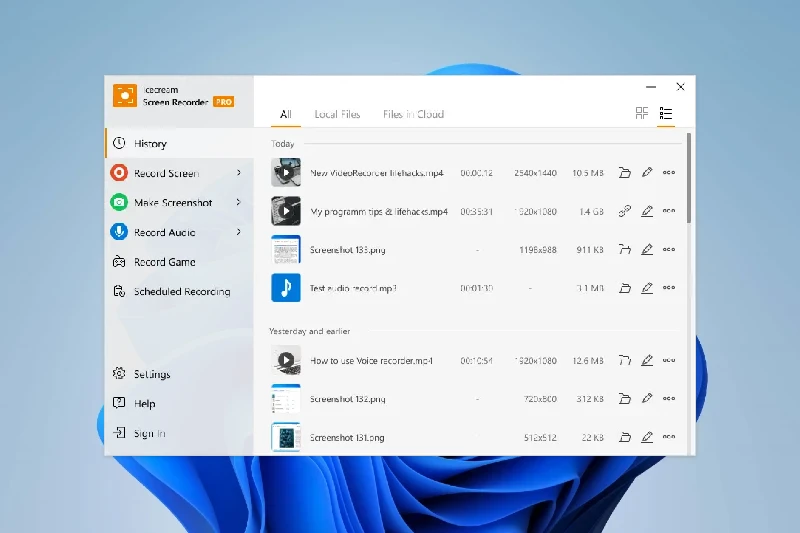Select file name Screenshot 131.png
Image resolution: width=800 pixels, height=533 pixels.
[347, 438]
